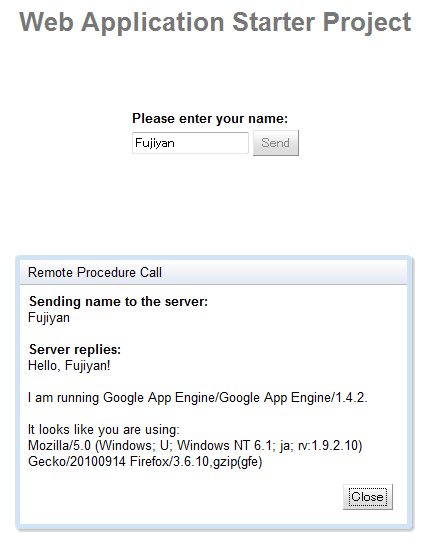Click the Fujiyan text under Sending name
Screen dimensions: 430x550
pyautogui.click(x=49, y=318)
